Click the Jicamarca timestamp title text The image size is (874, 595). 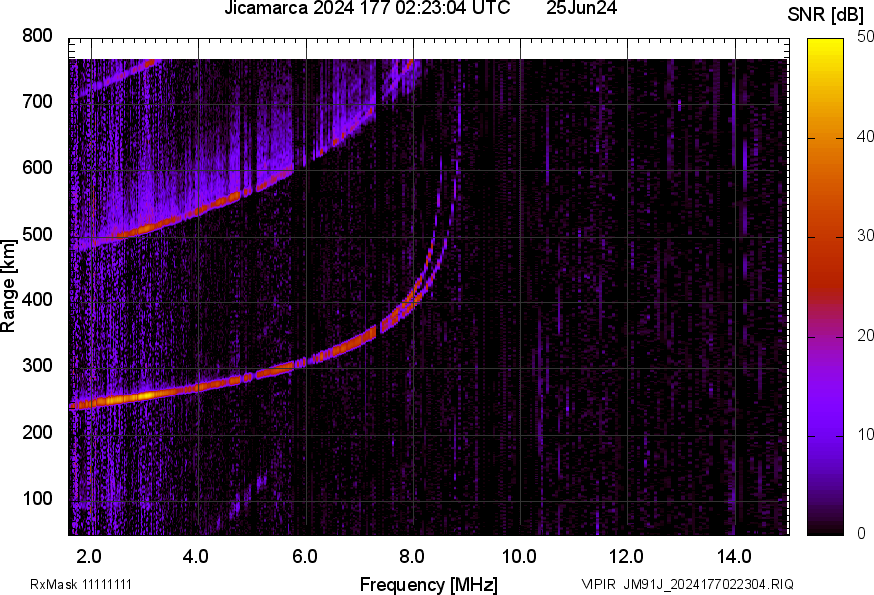click(367, 8)
